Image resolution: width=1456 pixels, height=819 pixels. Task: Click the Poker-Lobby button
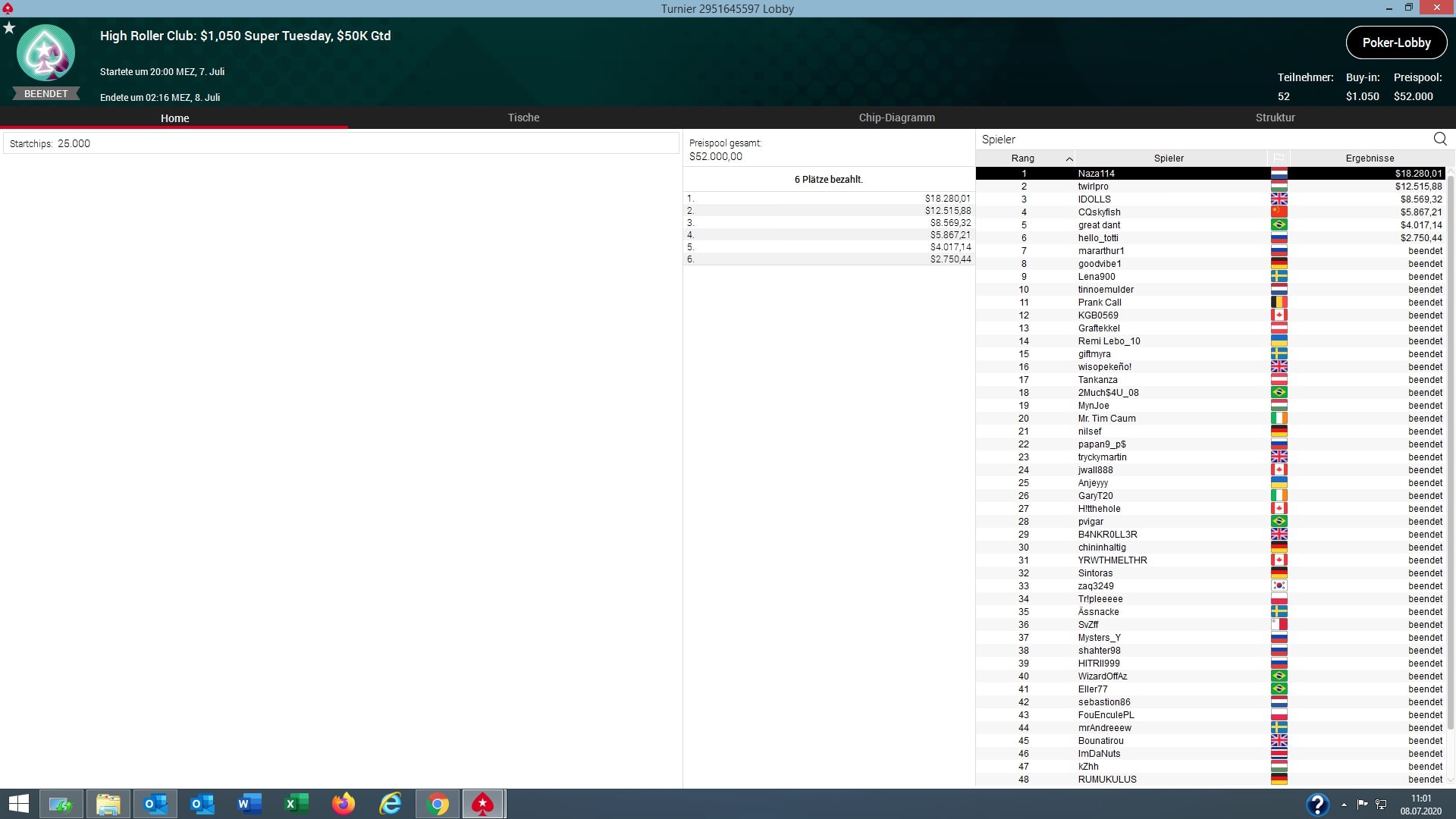point(1396,42)
